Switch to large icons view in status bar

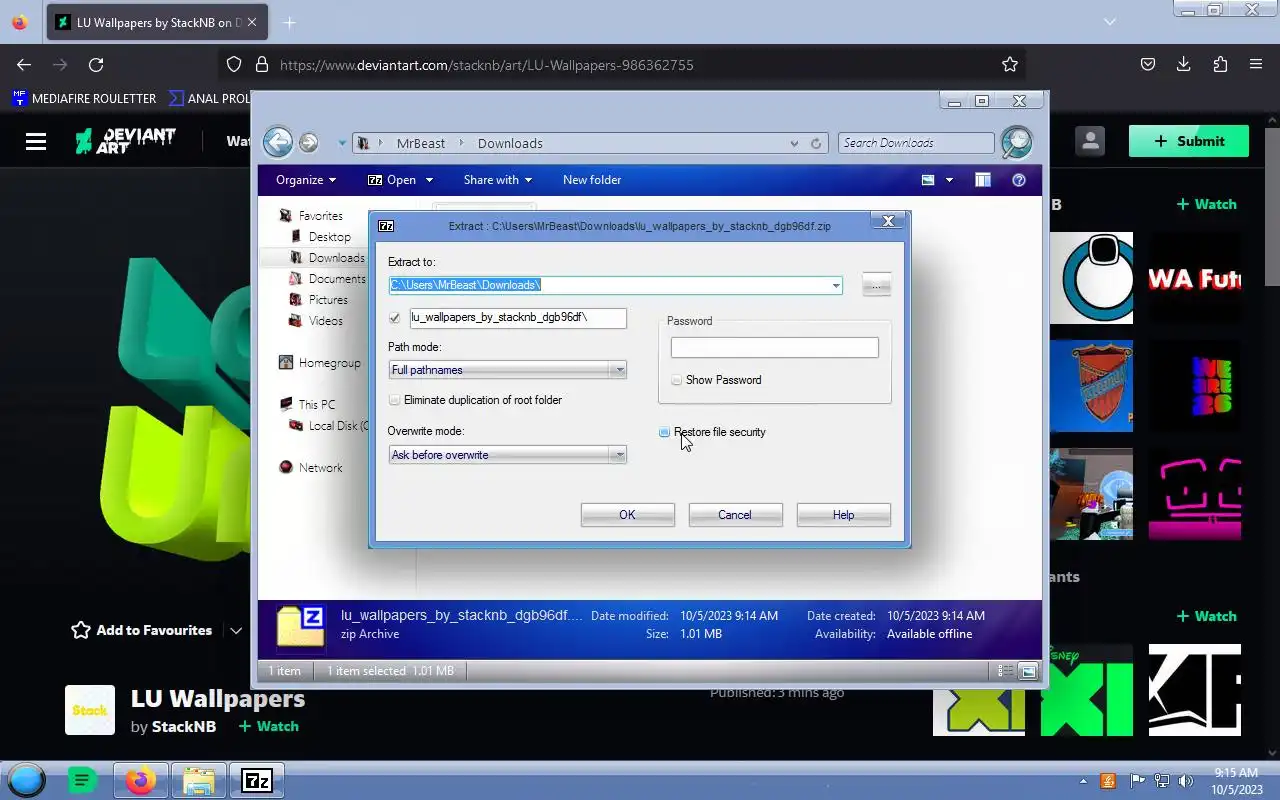click(x=1027, y=671)
